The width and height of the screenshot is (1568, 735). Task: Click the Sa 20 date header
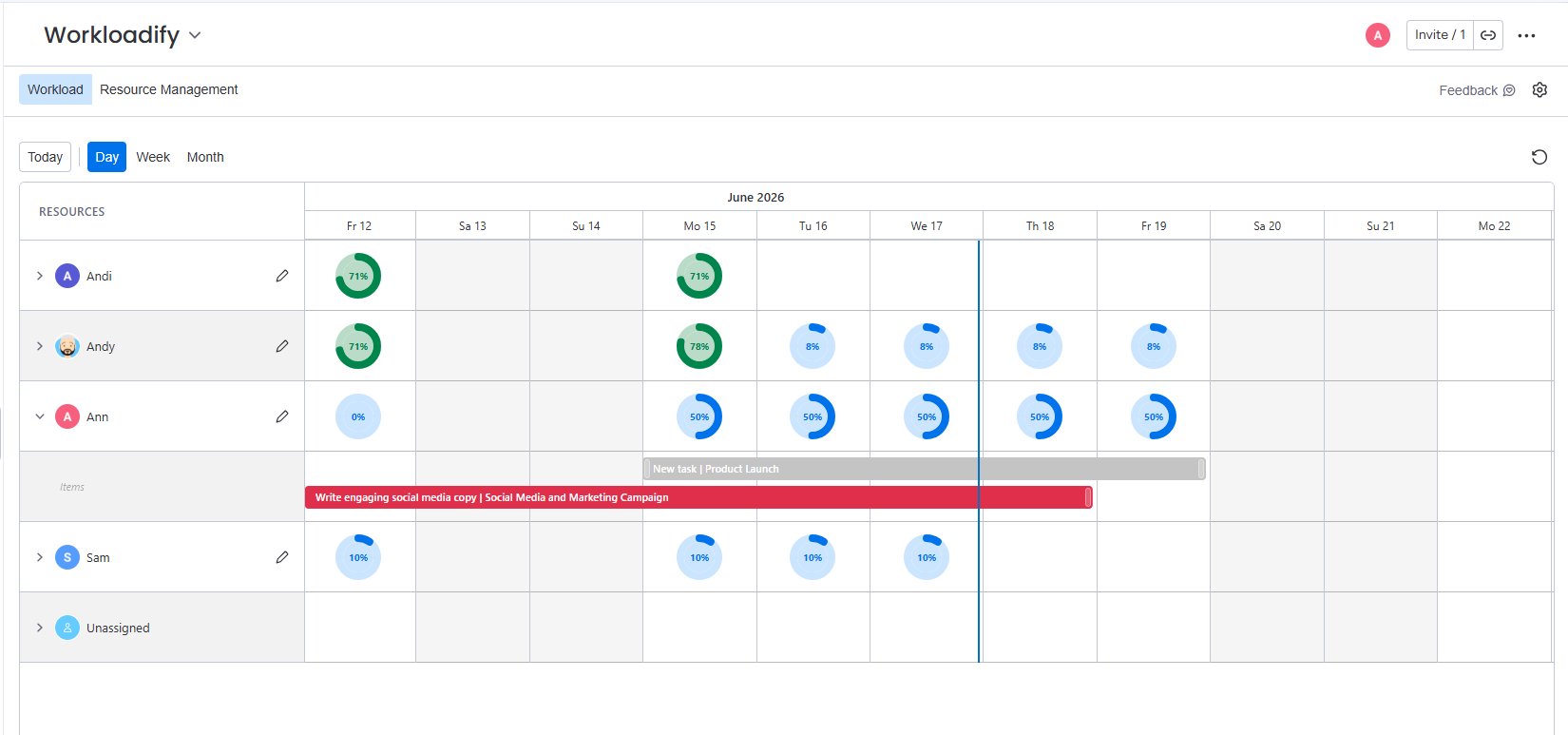(x=1267, y=225)
